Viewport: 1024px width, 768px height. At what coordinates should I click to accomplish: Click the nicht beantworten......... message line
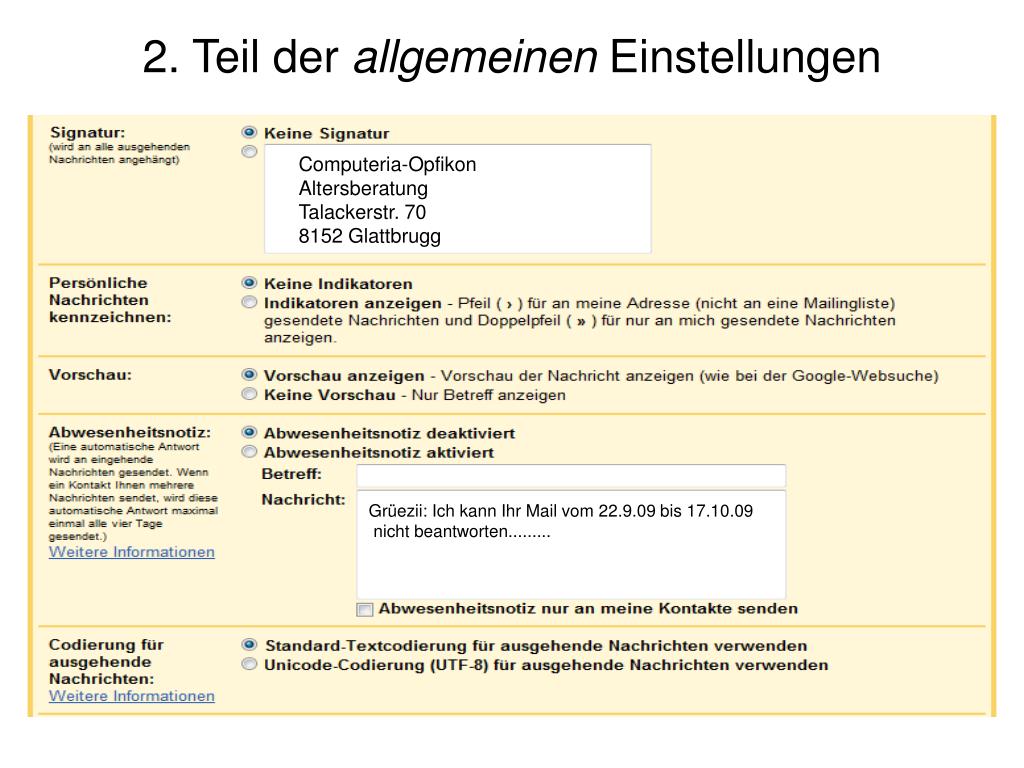tap(462, 532)
